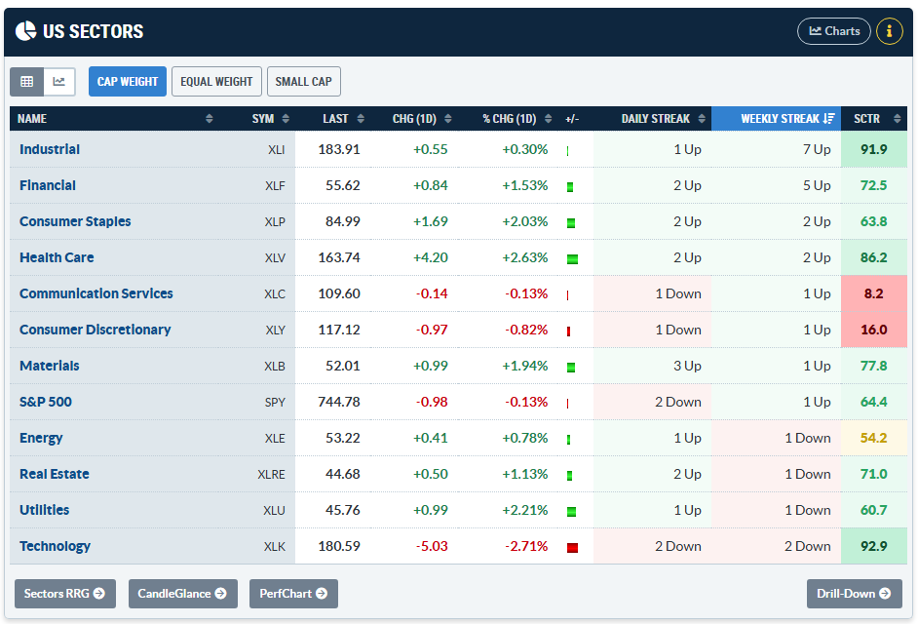Open the Materials sector link
This screenshot has width=918, height=624.
pos(49,366)
